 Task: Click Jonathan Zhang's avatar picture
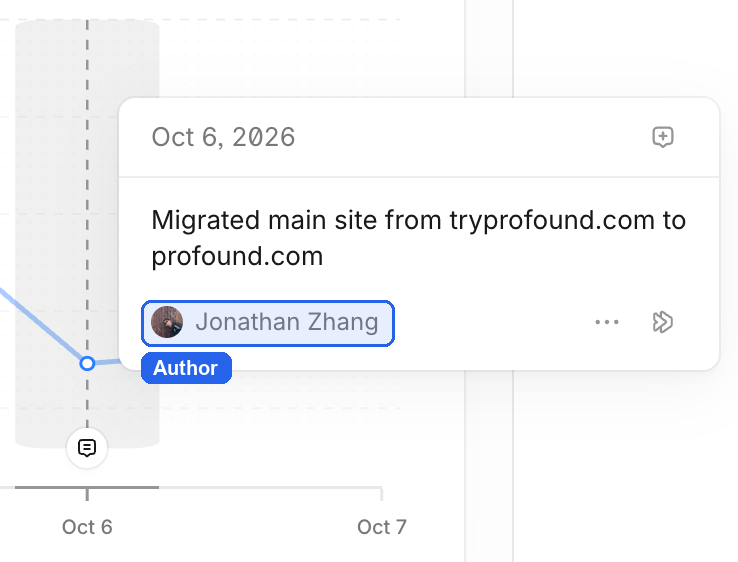pyautogui.click(x=167, y=322)
